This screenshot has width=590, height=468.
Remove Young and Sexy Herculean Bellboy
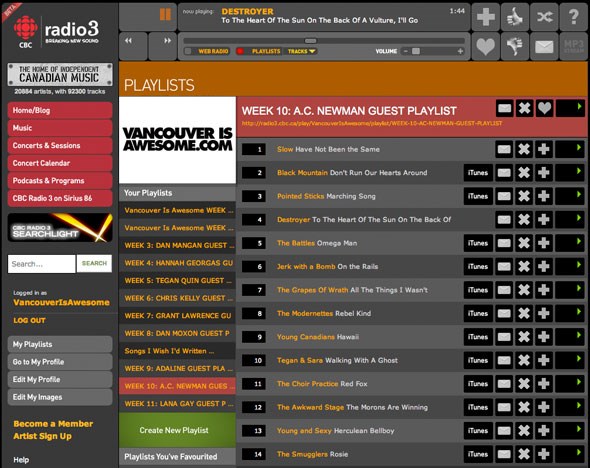(524, 430)
